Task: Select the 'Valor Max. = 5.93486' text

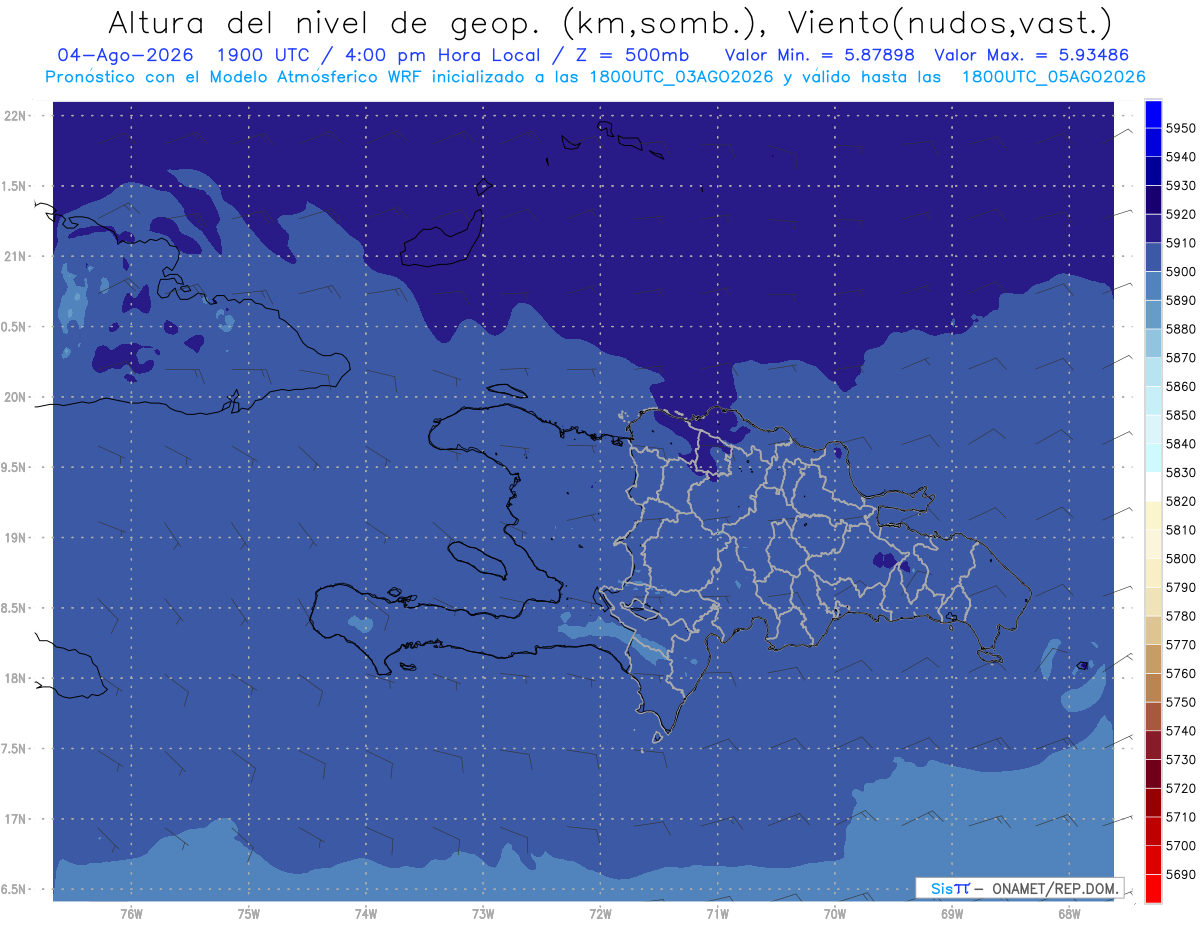Action: point(1034,55)
